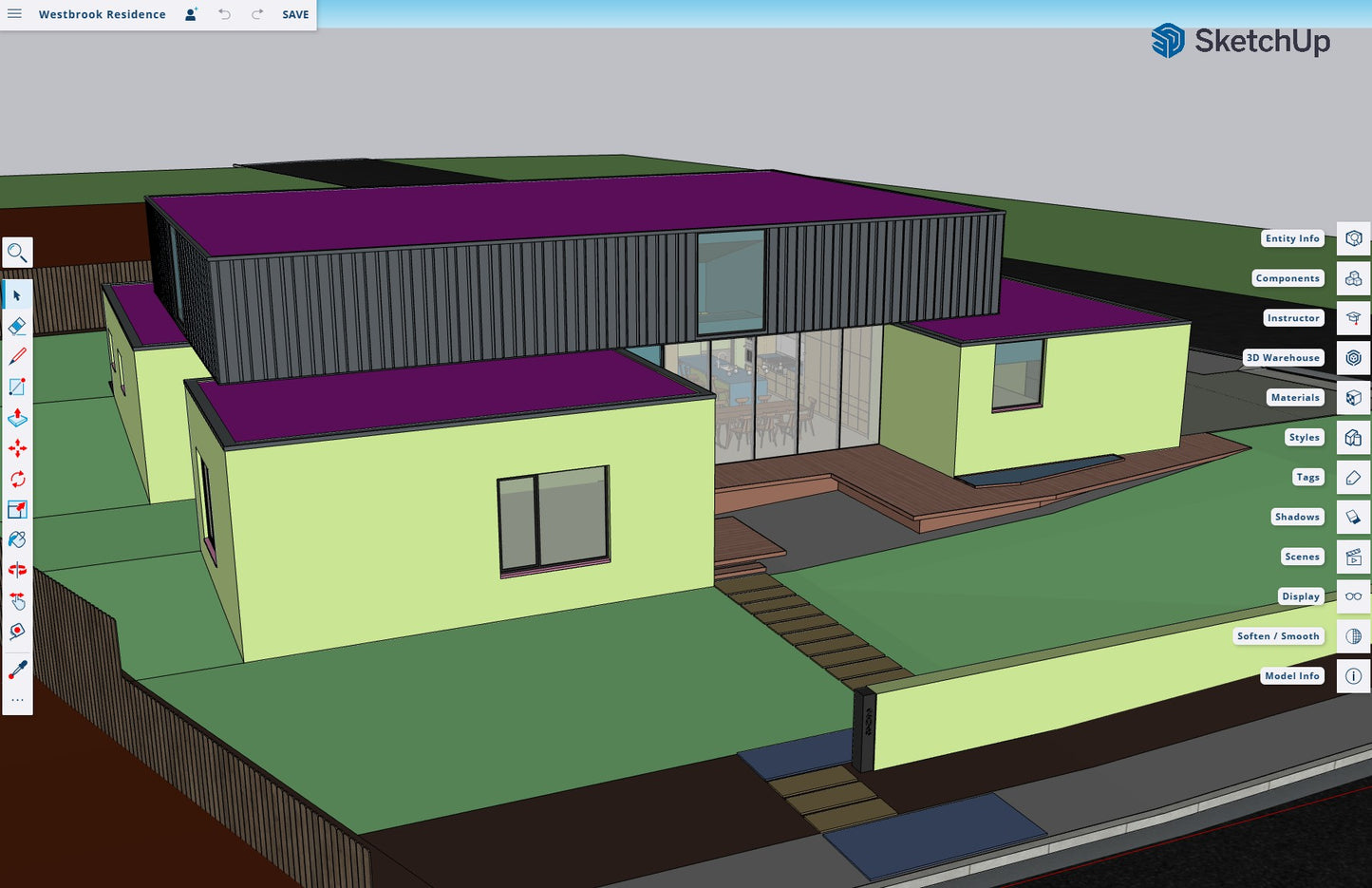The image size is (1372, 888).
Task: Open the Display glasses panel icon
Action: coord(1354,596)
